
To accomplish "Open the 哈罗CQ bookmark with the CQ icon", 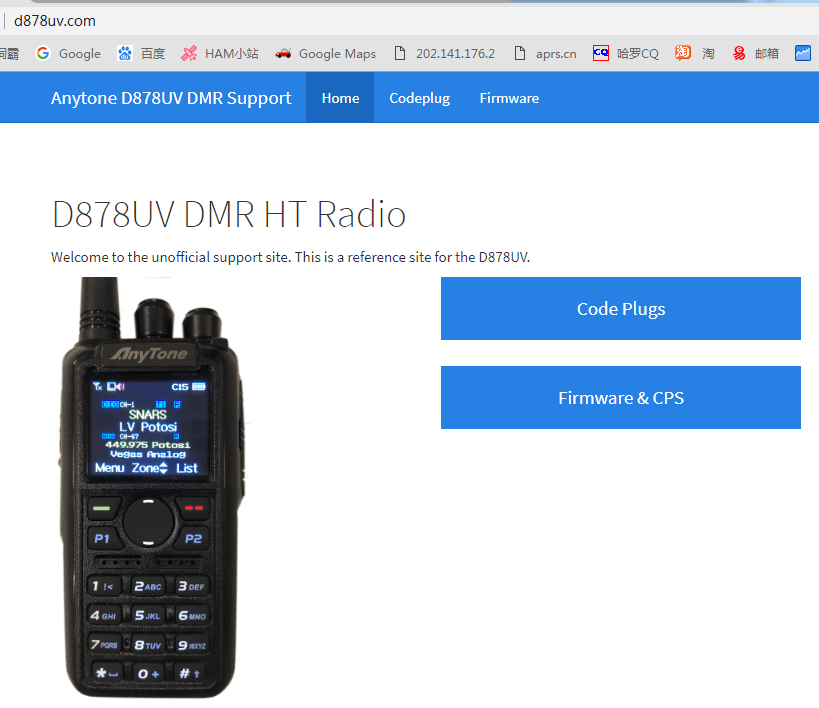I will click(625, 54).
